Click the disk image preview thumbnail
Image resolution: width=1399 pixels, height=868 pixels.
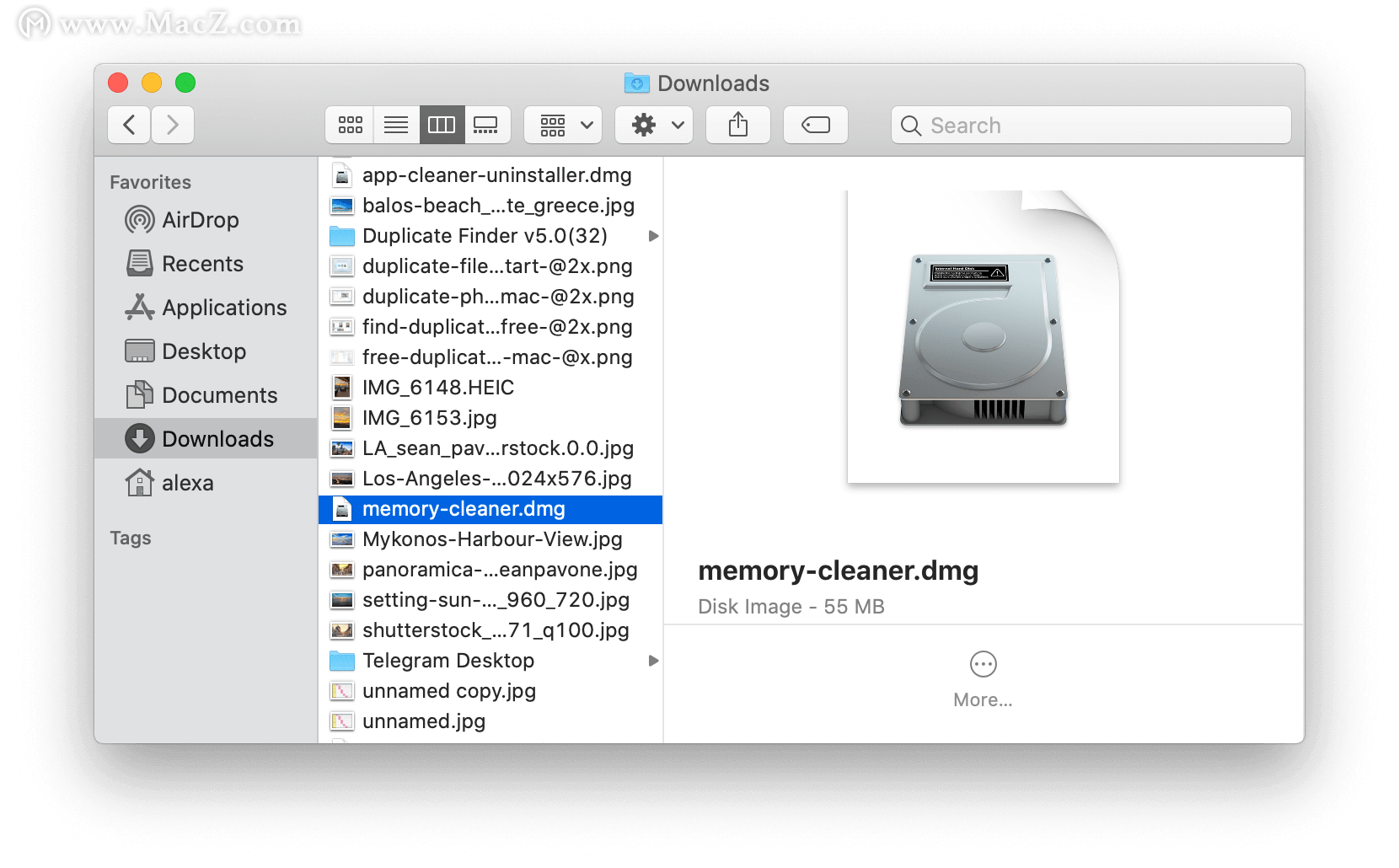tap(984, 337)
